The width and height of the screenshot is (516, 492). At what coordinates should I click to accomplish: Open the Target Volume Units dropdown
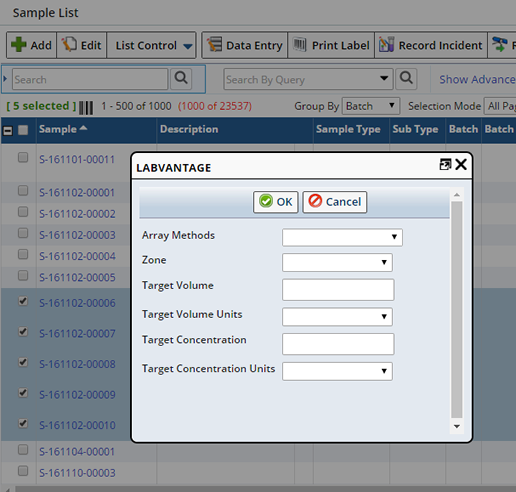coord(337,316)
